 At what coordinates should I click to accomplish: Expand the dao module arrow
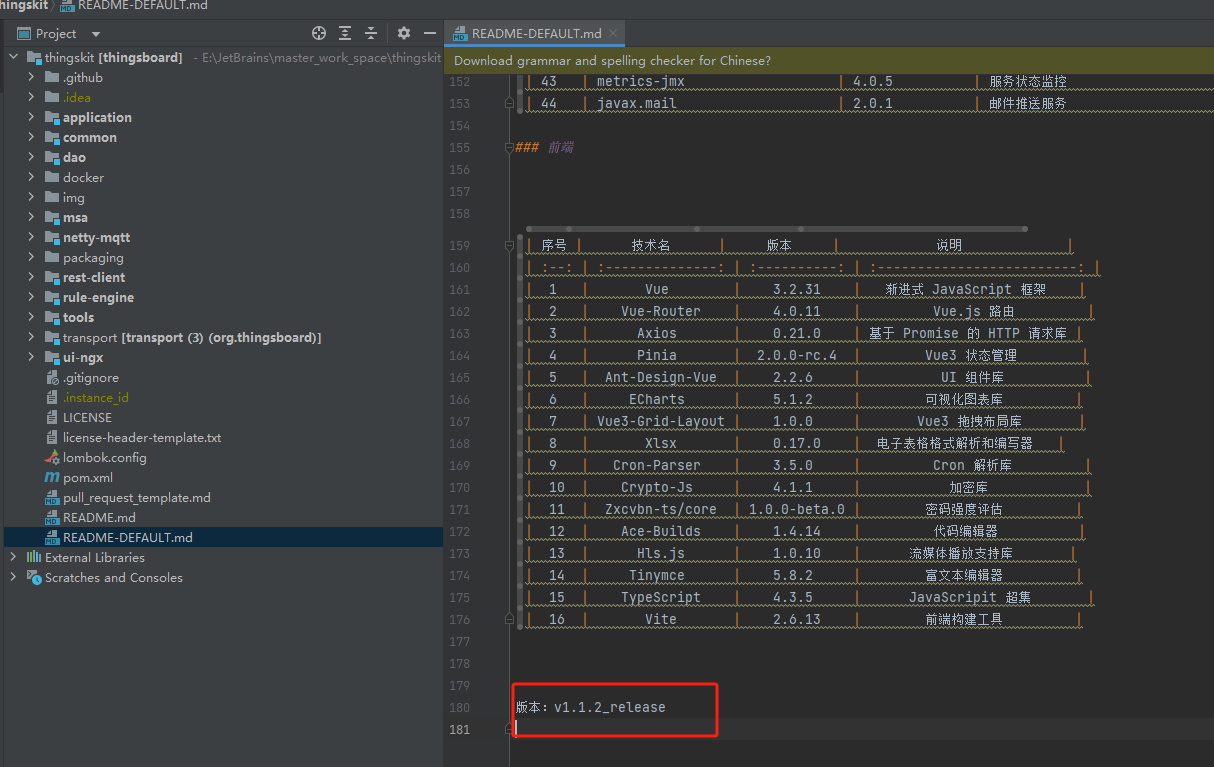coord(32,157)
